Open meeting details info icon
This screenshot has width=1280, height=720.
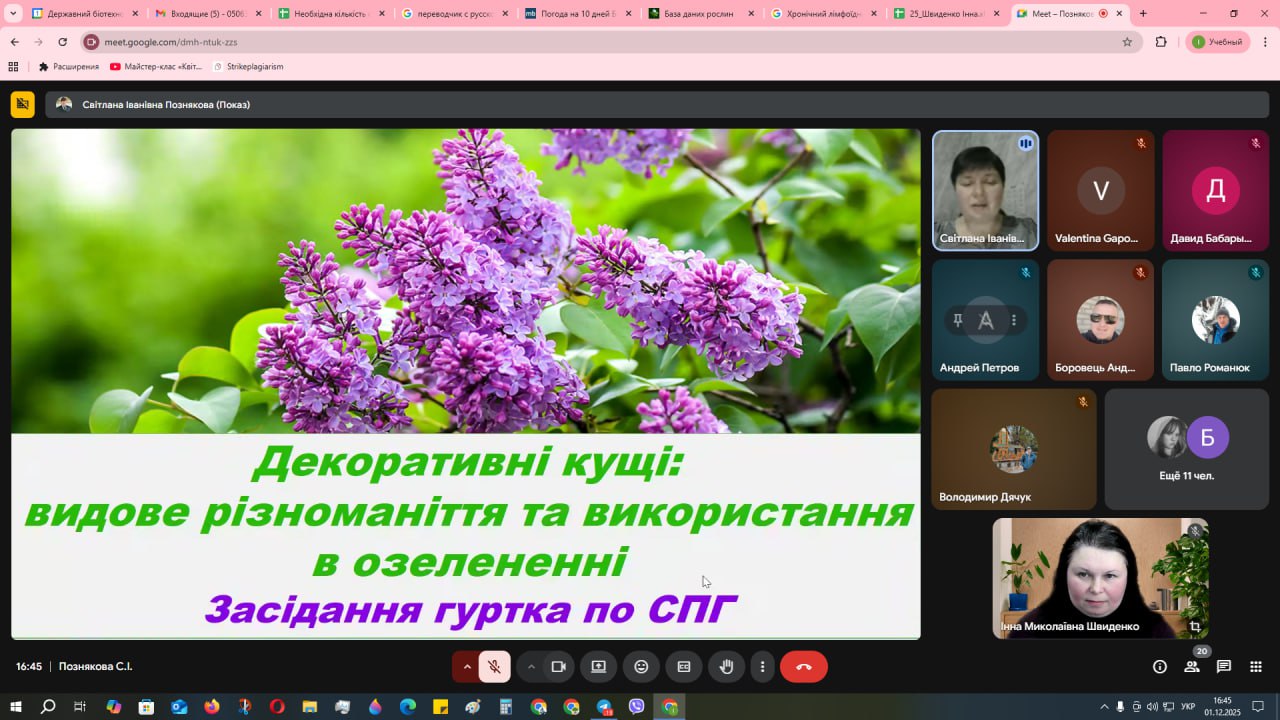click(1160, 667)
